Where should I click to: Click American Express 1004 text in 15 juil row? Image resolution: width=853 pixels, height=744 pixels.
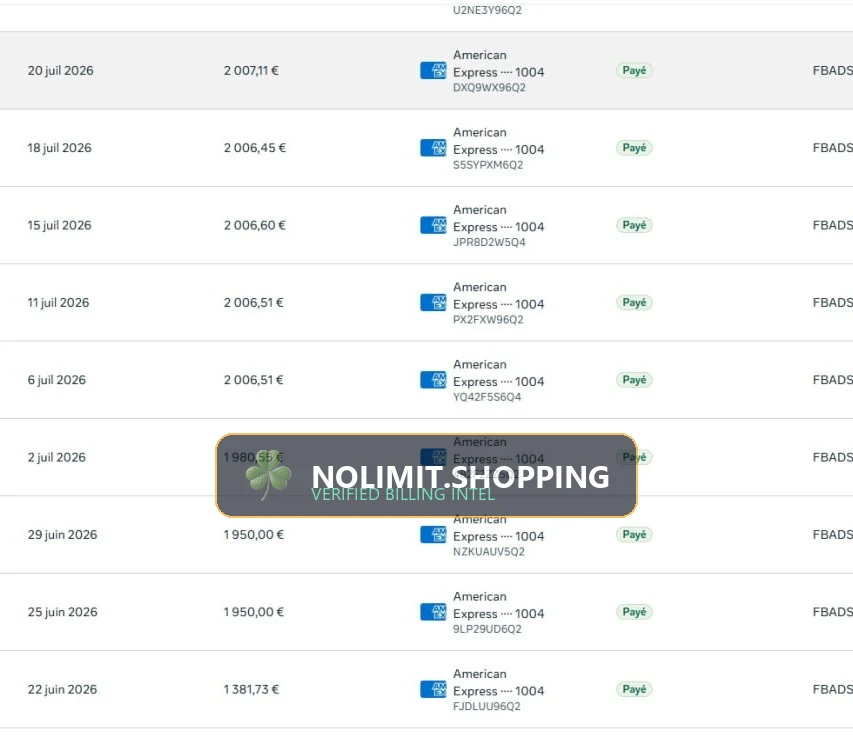pyautogui.click(x=498, y=218)
